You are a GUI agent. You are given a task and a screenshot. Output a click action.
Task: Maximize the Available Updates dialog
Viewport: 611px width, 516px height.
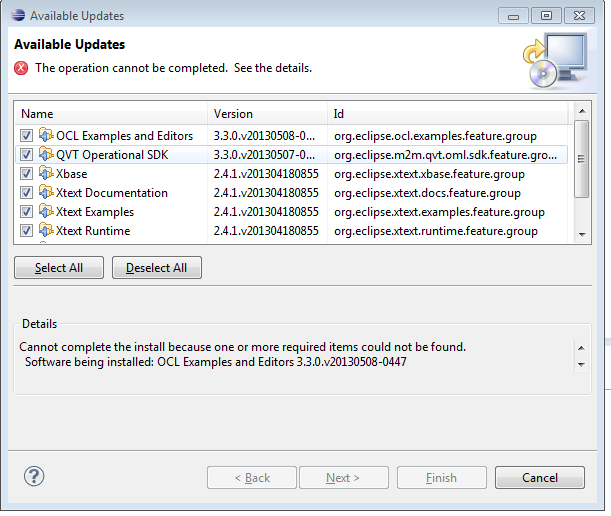546,16
